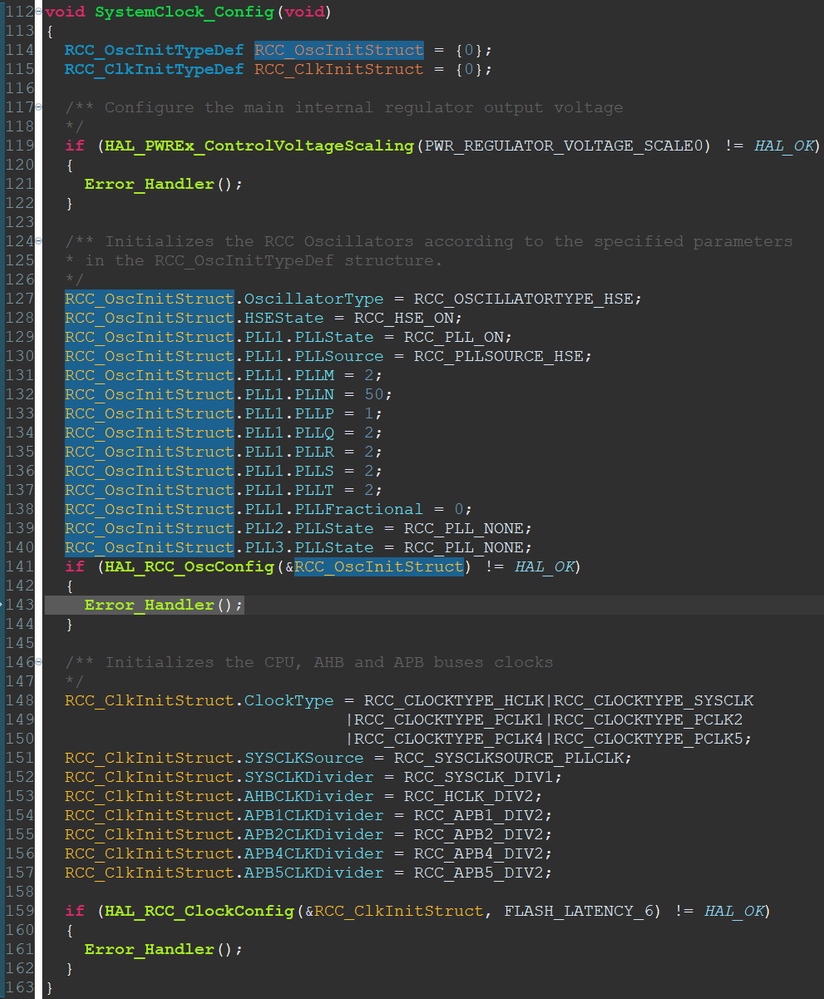This screenshot has width=824, height=999.
Task: Click AHBCLKDivider member on line 153
Action: pos(309,796)
